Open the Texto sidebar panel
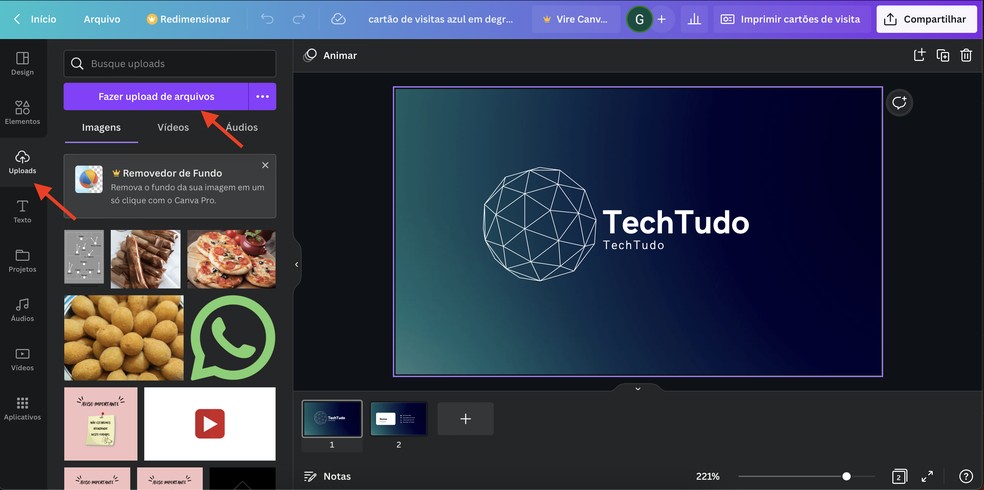 [x=23, y=211]
